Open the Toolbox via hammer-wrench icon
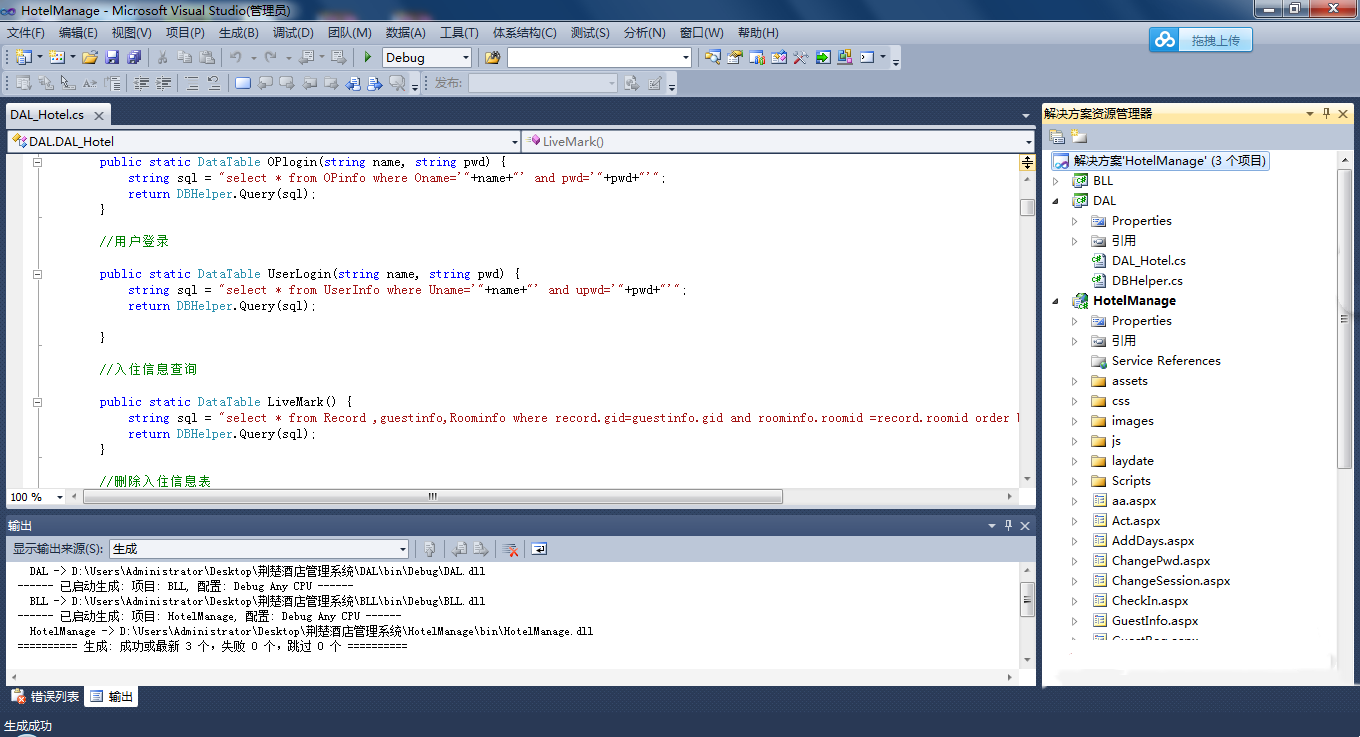This screenshot has width=1360, height=737. tap(800, 58)
